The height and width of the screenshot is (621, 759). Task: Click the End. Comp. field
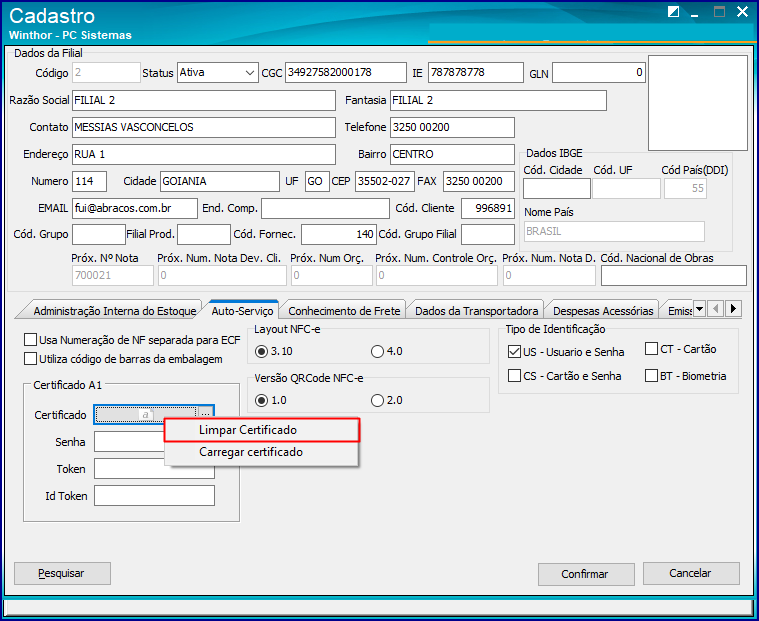pyautogui.click(x=325, y=209)
